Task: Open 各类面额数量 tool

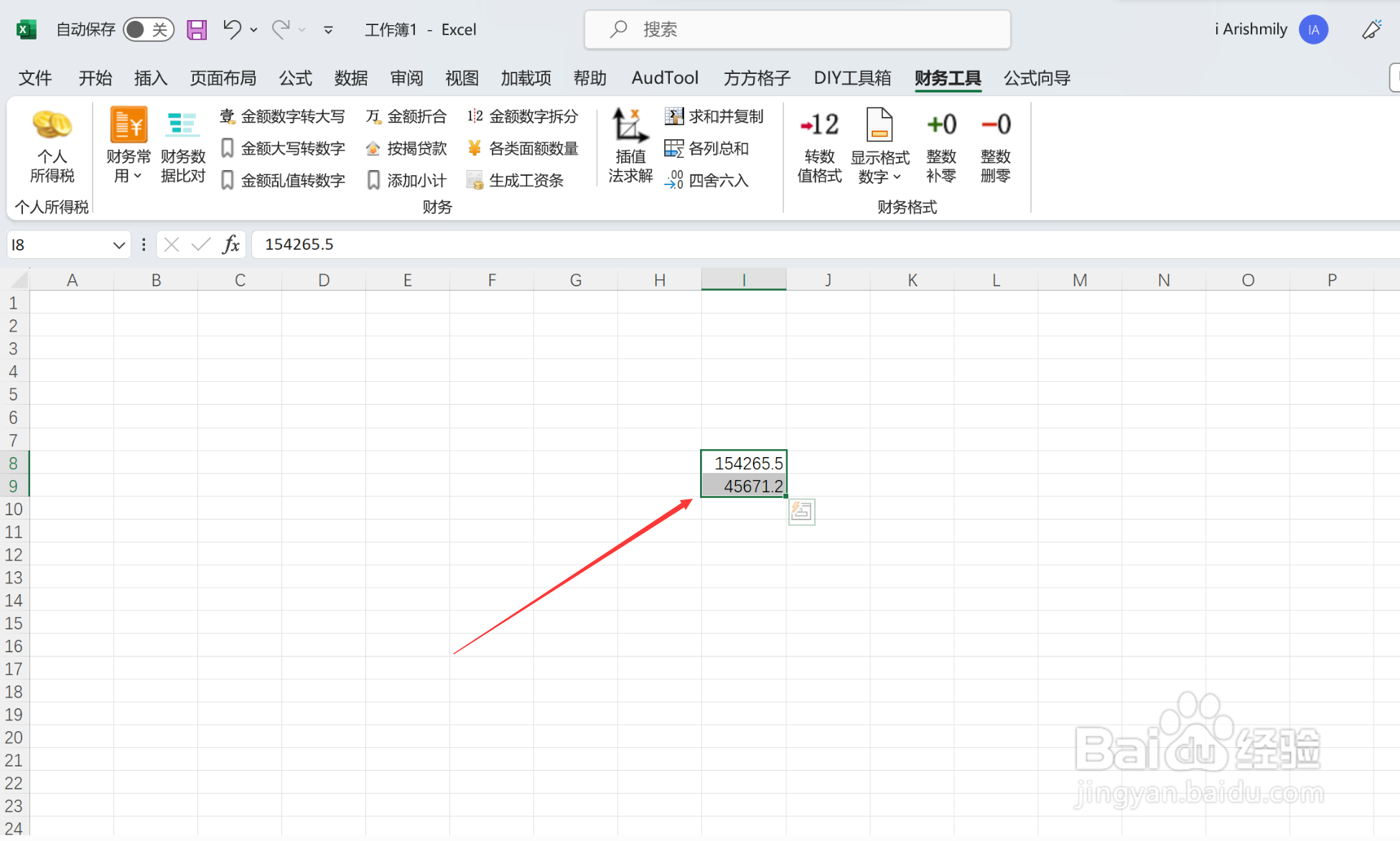Action: tap(523, 149)
